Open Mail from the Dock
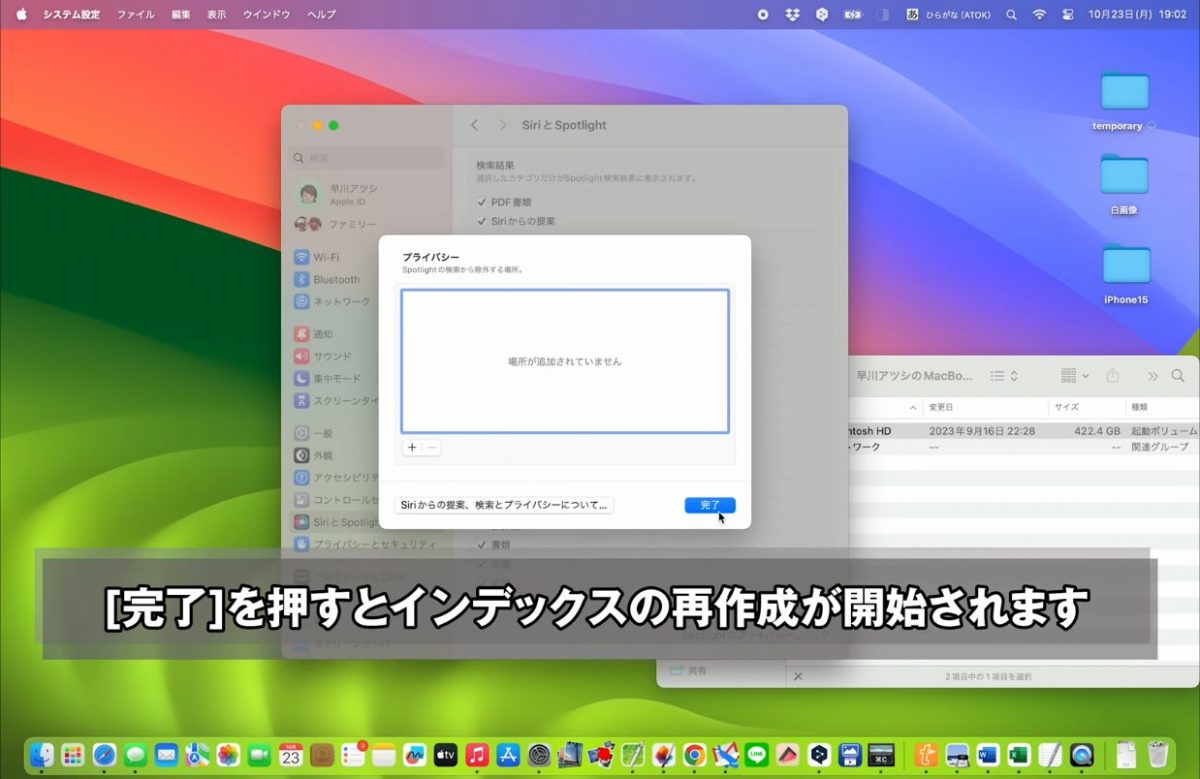This screenshot has width=1200, height=779. click(166, 755)
